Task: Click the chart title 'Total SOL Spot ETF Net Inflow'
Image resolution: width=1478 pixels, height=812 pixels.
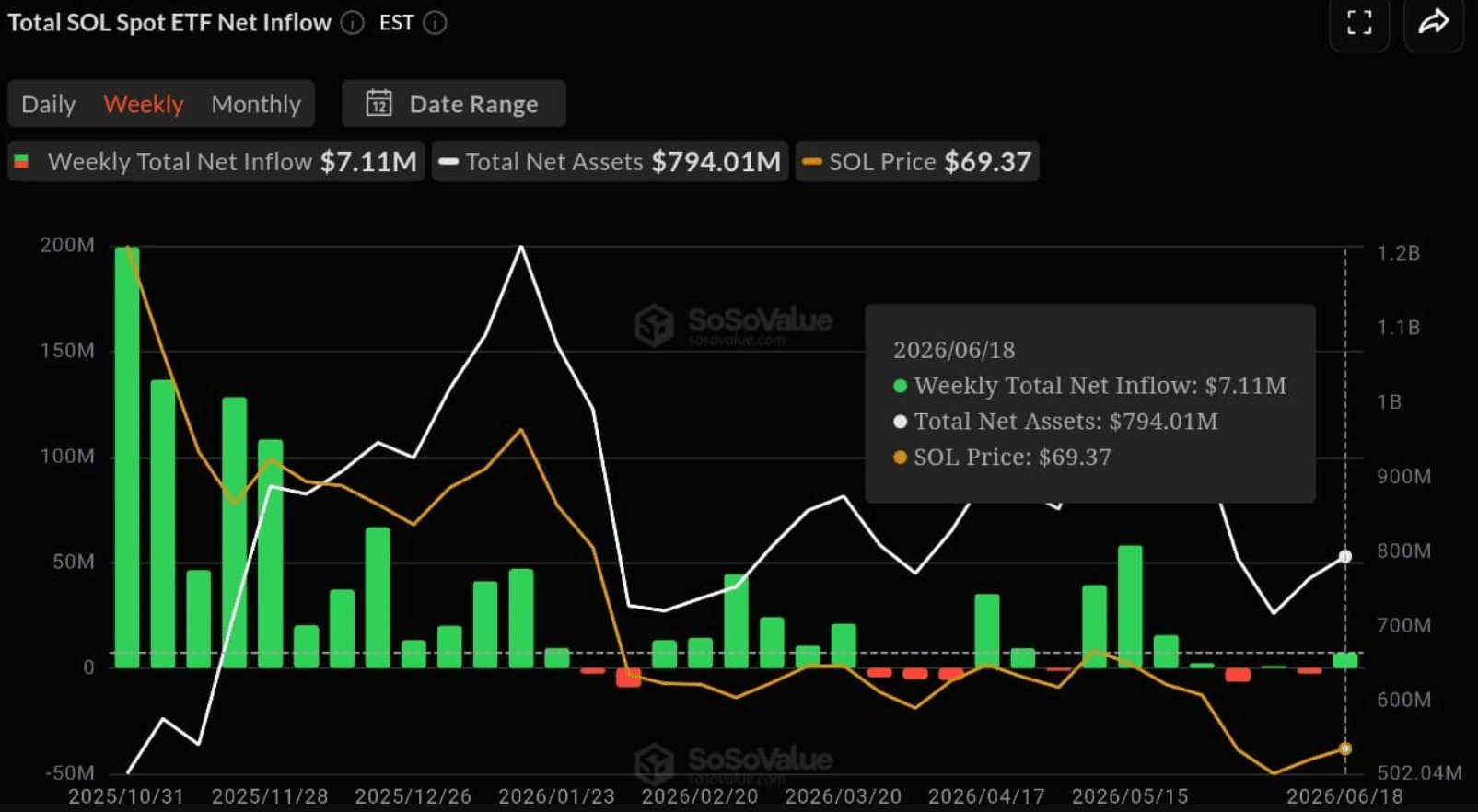Action: [x=169, y=23]
